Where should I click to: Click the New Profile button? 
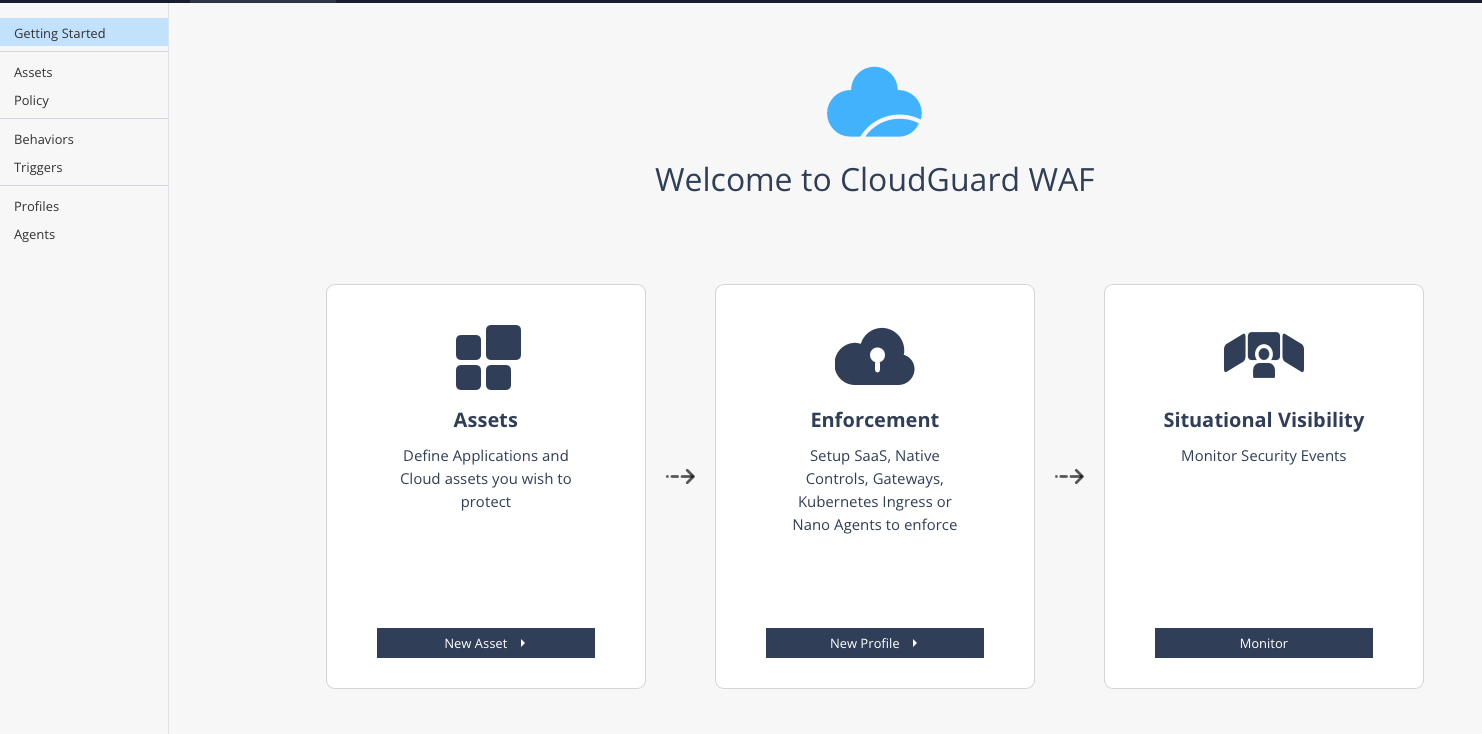875,643
